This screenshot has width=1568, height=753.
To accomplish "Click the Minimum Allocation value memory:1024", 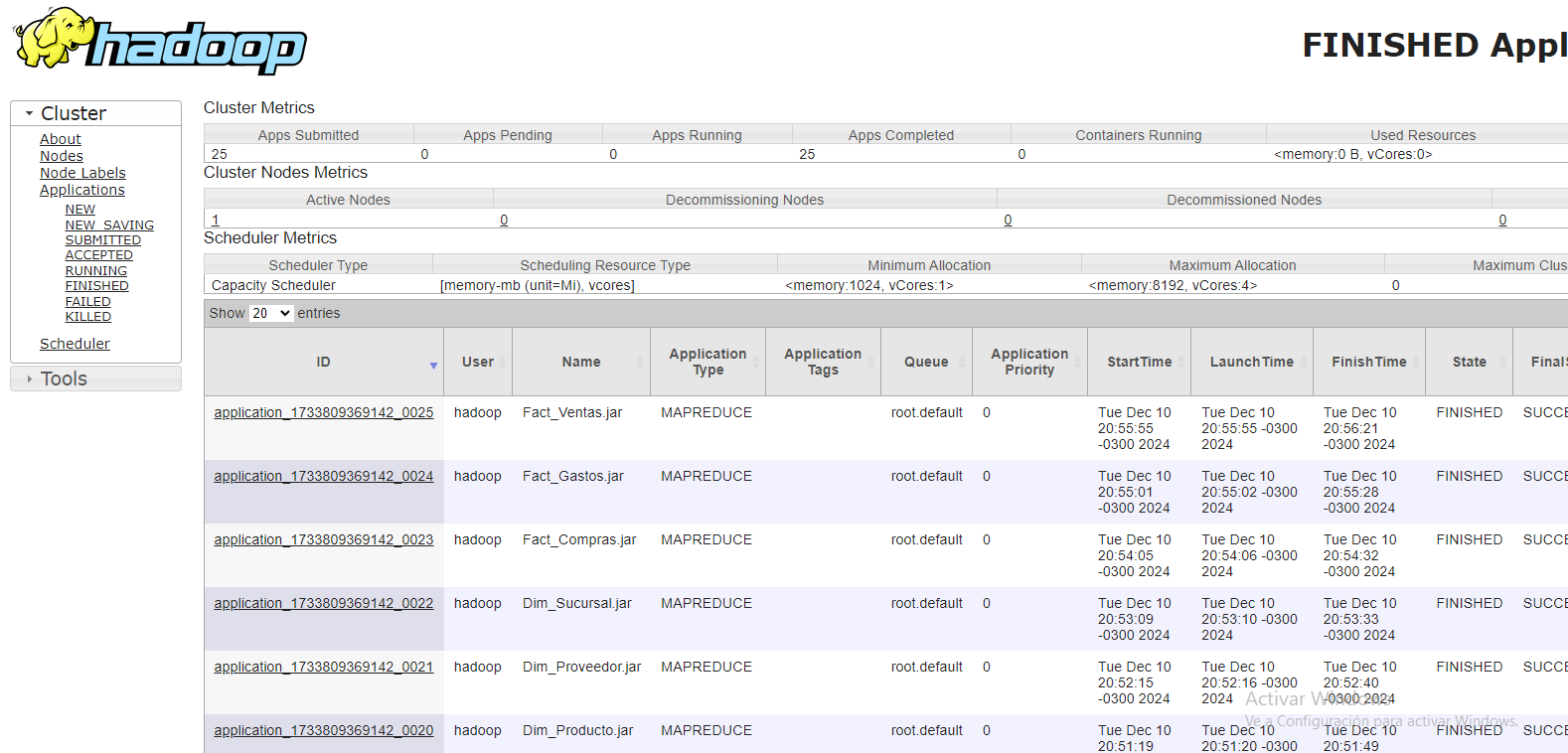I will coord(869,285).
